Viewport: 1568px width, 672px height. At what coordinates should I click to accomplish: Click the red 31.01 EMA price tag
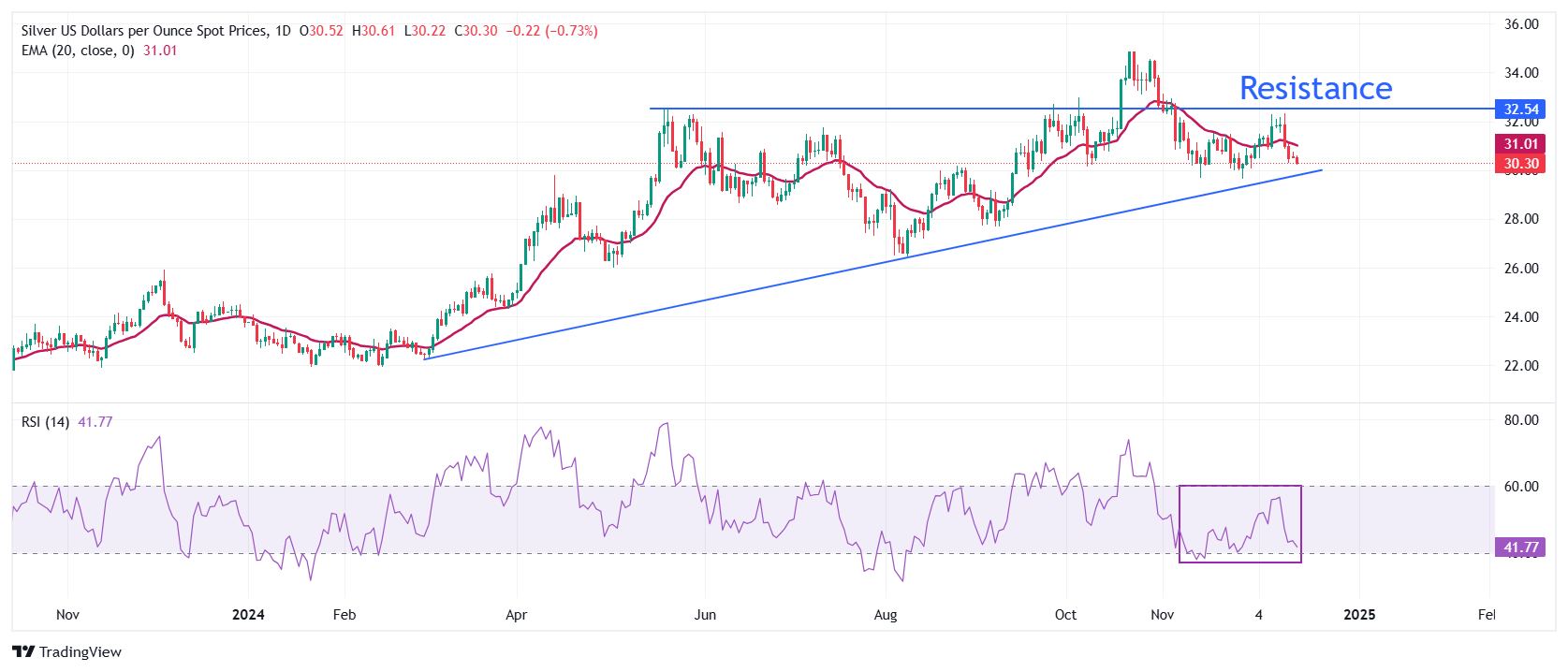point(1520,144)
